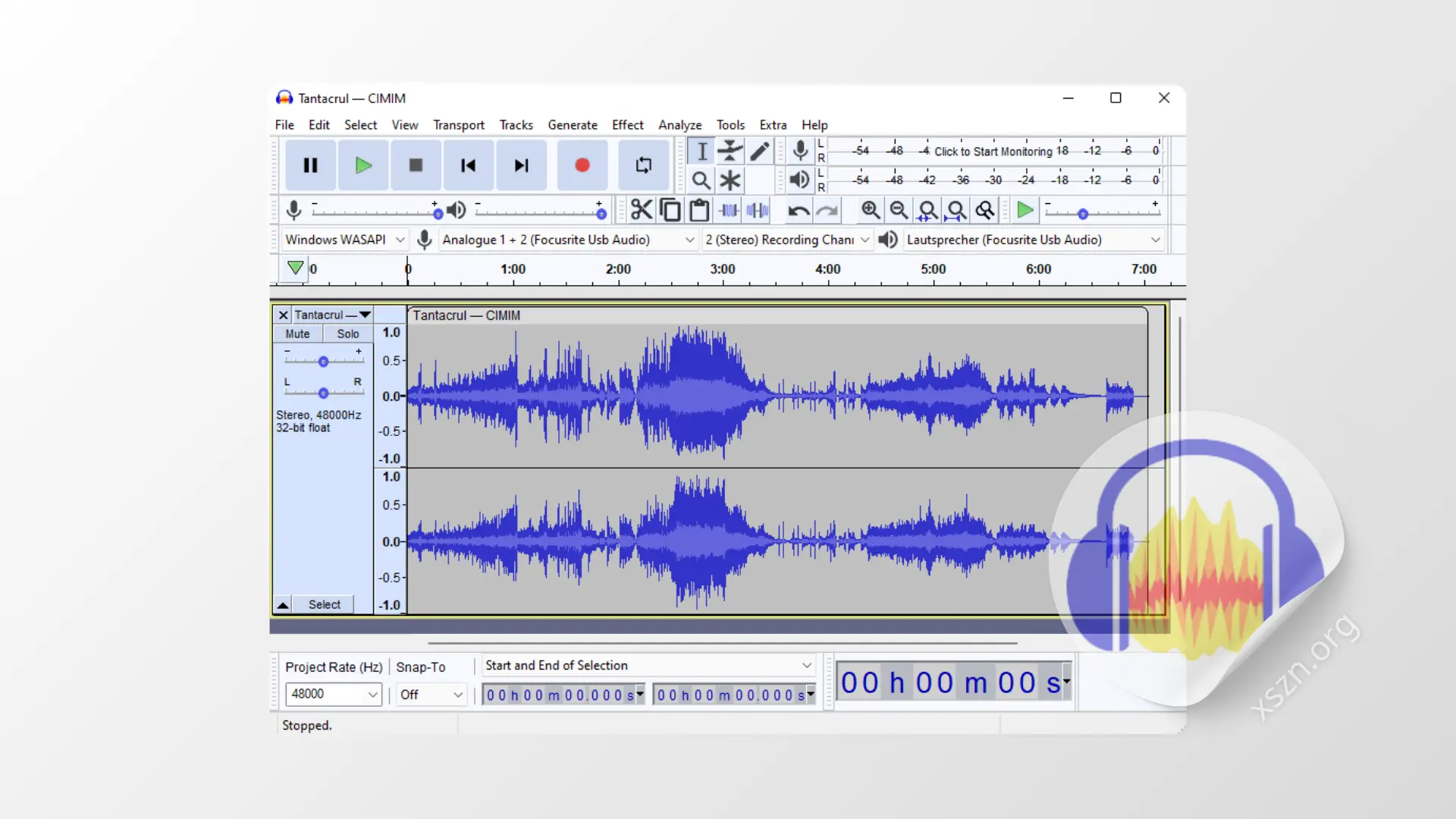Zoom in on the waveform
Viewport: 1456px width, 819px height.
[870, 210]
